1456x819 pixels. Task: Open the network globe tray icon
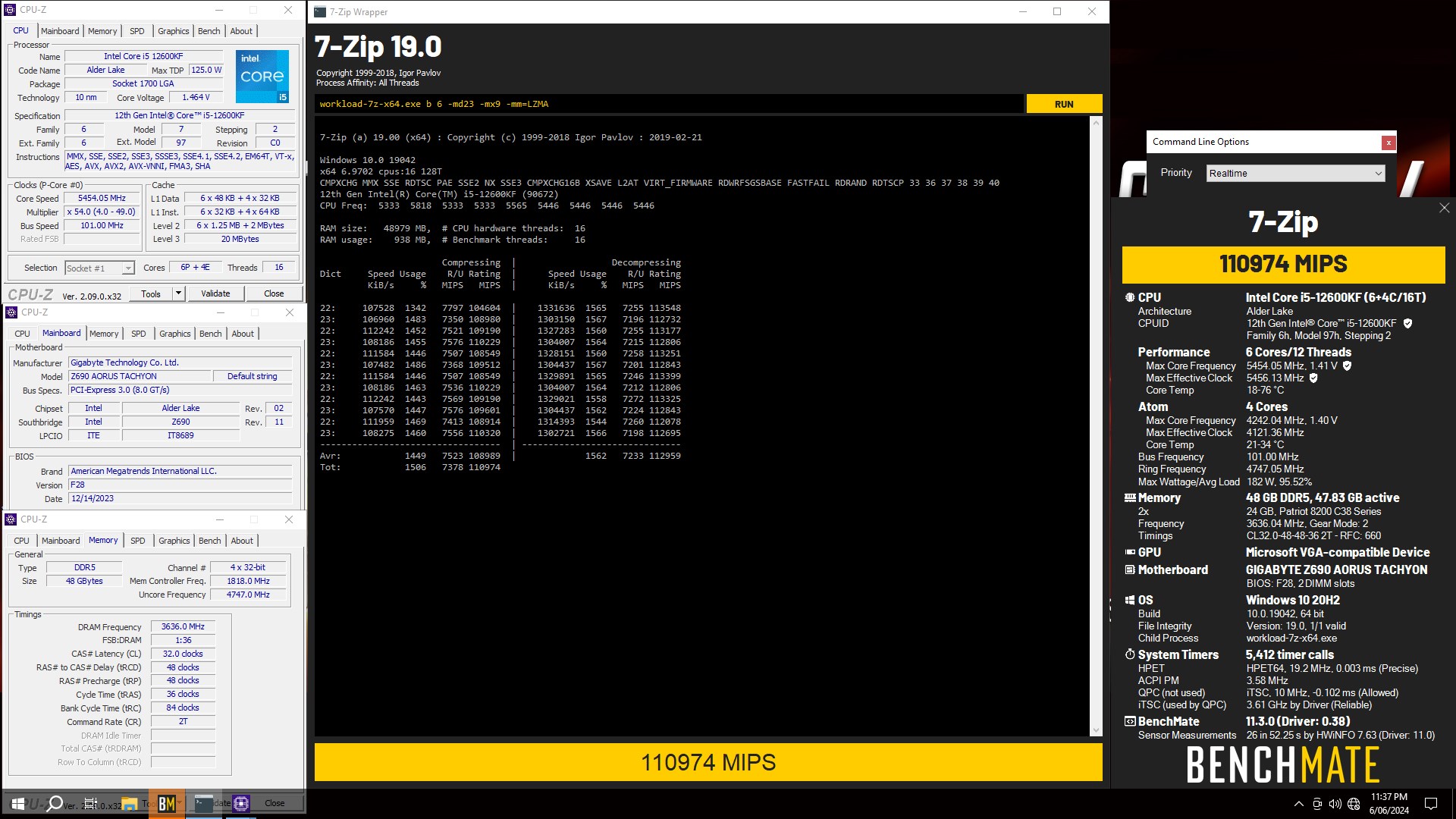(1354, 804)
